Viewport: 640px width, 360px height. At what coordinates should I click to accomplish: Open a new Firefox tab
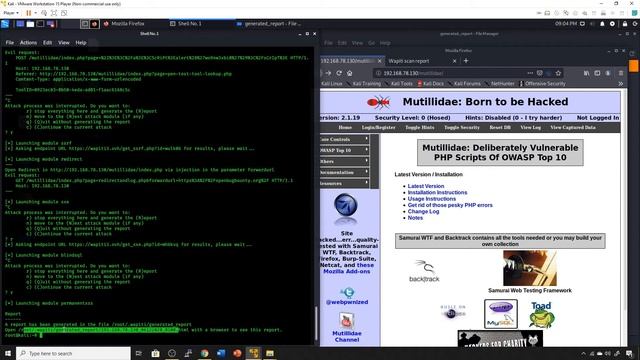pos(466,61)
